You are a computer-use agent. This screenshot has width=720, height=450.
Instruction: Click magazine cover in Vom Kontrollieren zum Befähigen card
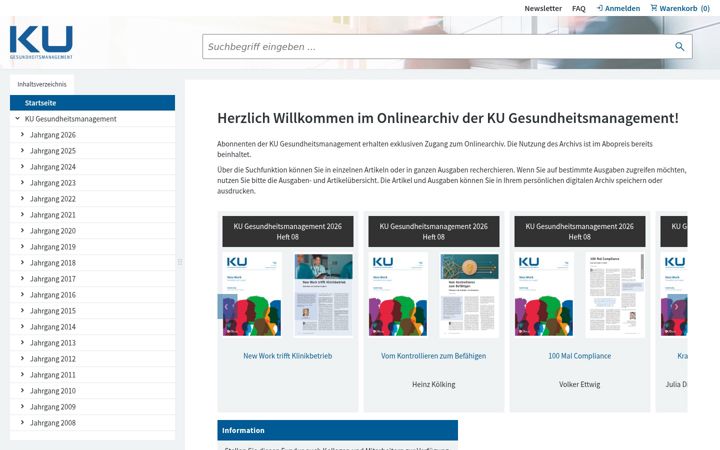(398, 295)
